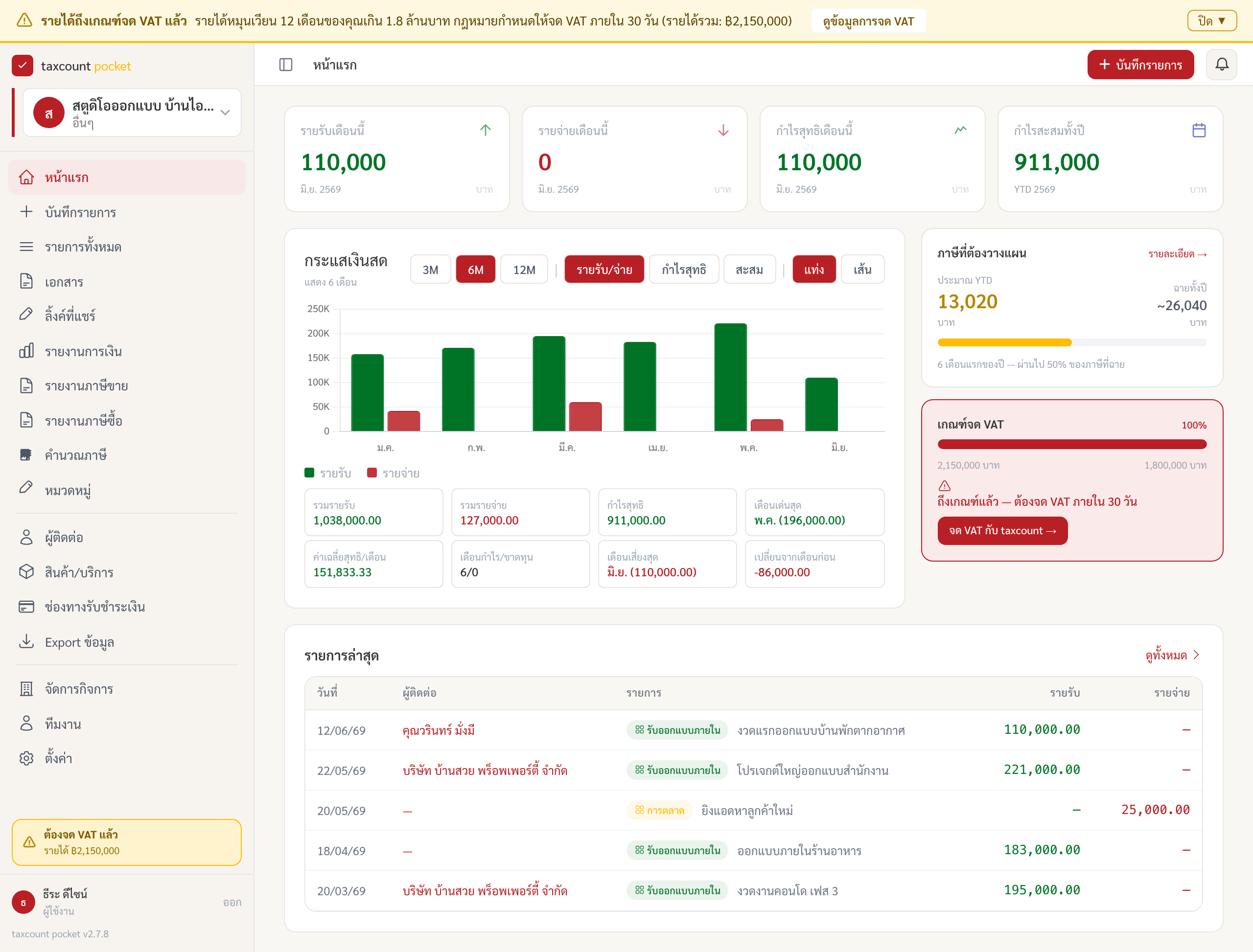The height and width of the screenshot is (952, 1253).
Task: Select the 12M chart range
Action: click(524, 269)
